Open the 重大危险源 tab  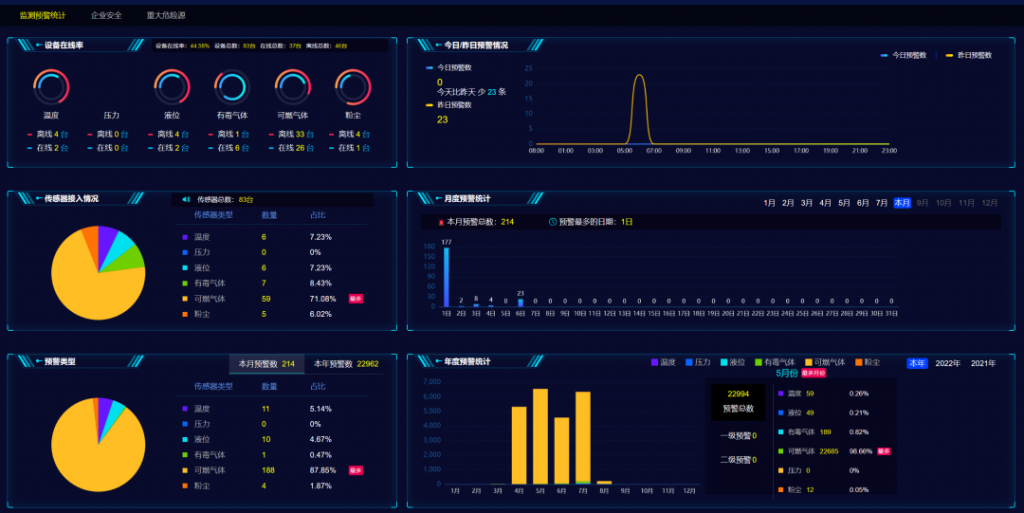pos(165,16)
